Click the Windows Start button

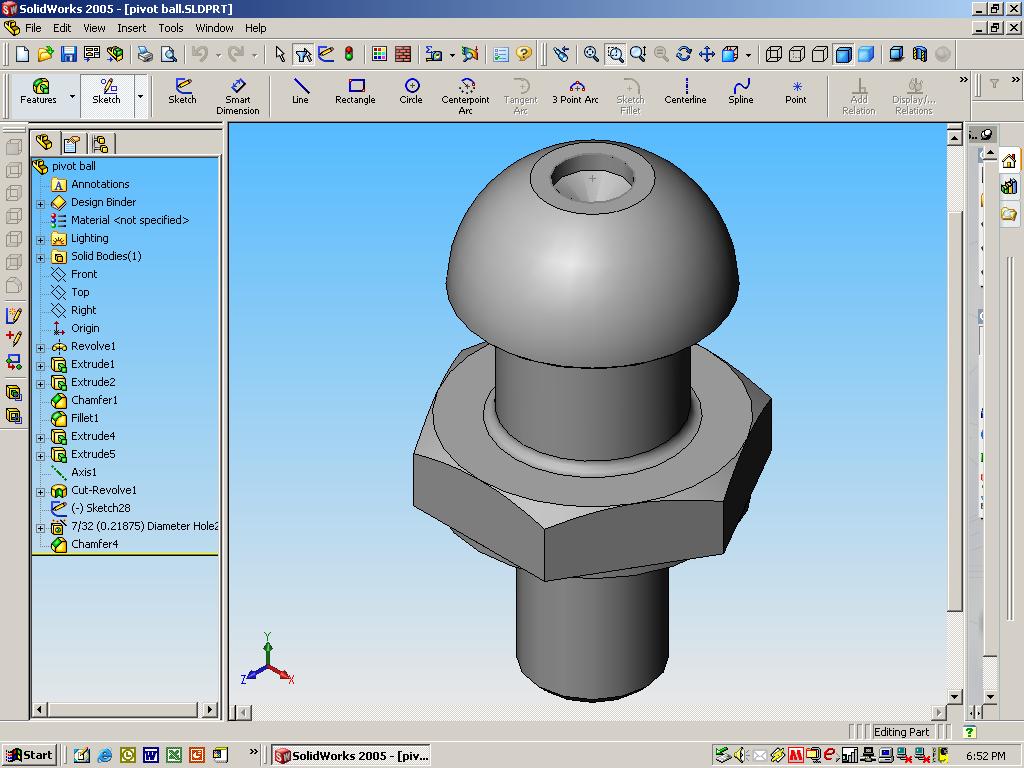29,756
